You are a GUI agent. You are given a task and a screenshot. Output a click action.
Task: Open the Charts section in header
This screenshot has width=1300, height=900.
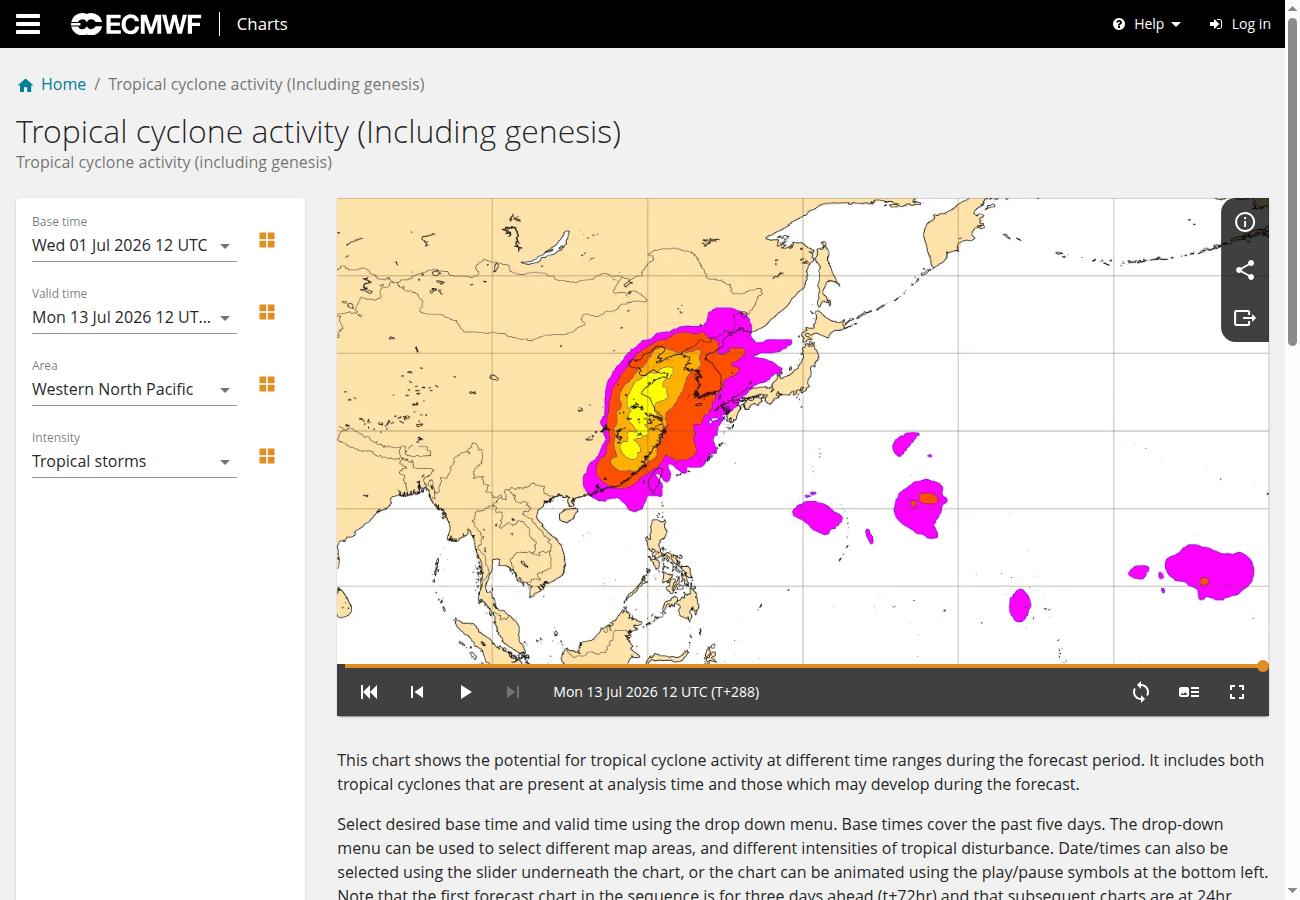coord(262,24)
